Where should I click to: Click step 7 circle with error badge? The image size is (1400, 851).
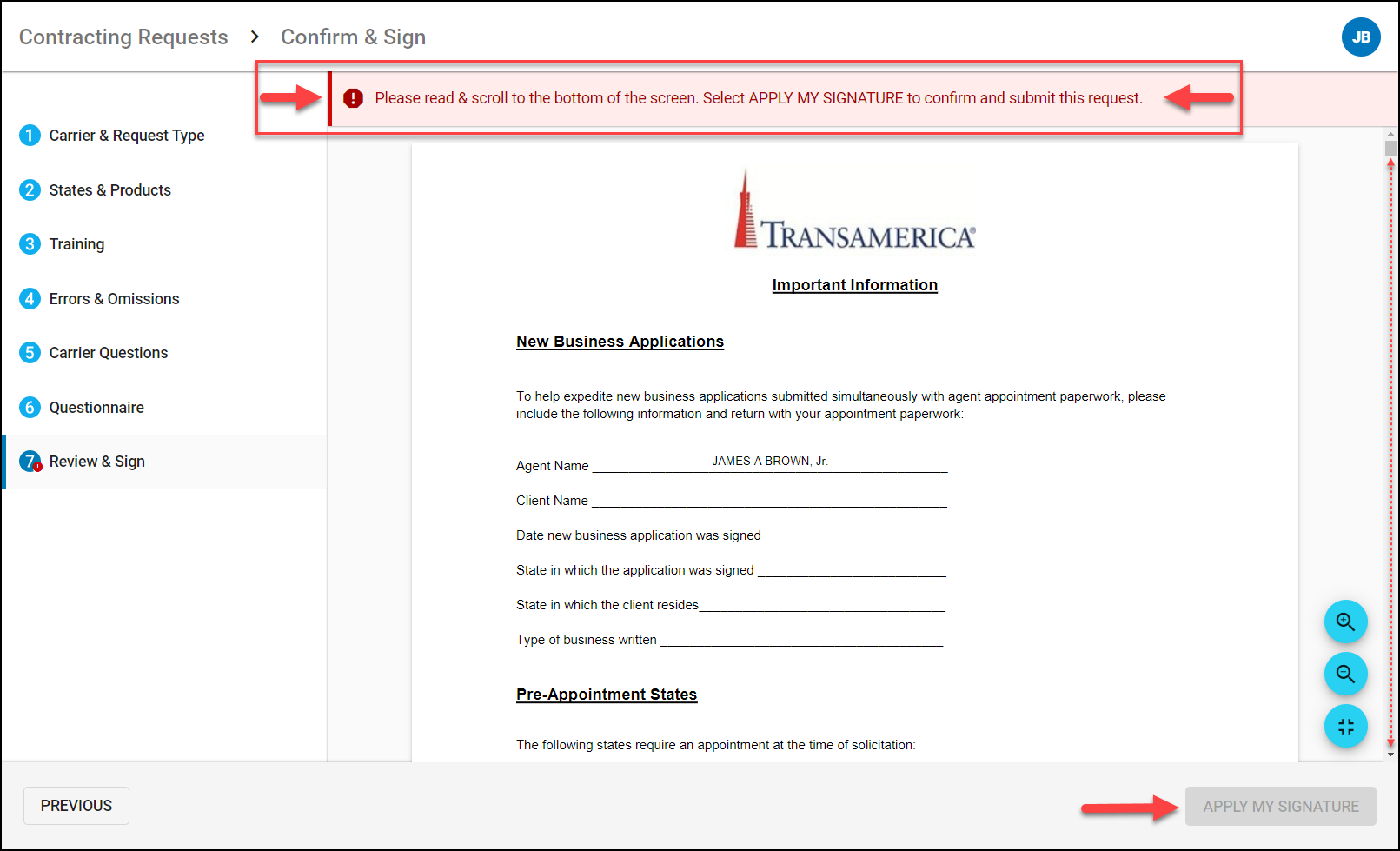click(30, 462)
